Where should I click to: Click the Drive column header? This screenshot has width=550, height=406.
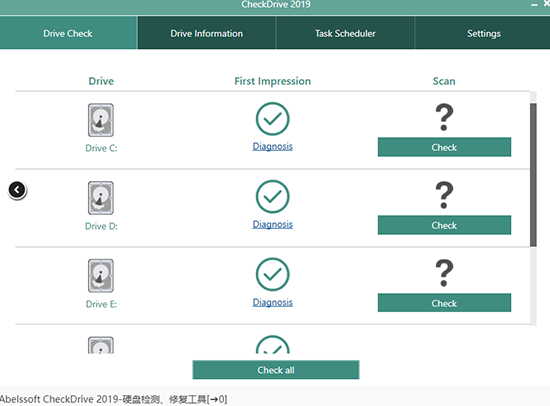(101, 81)
